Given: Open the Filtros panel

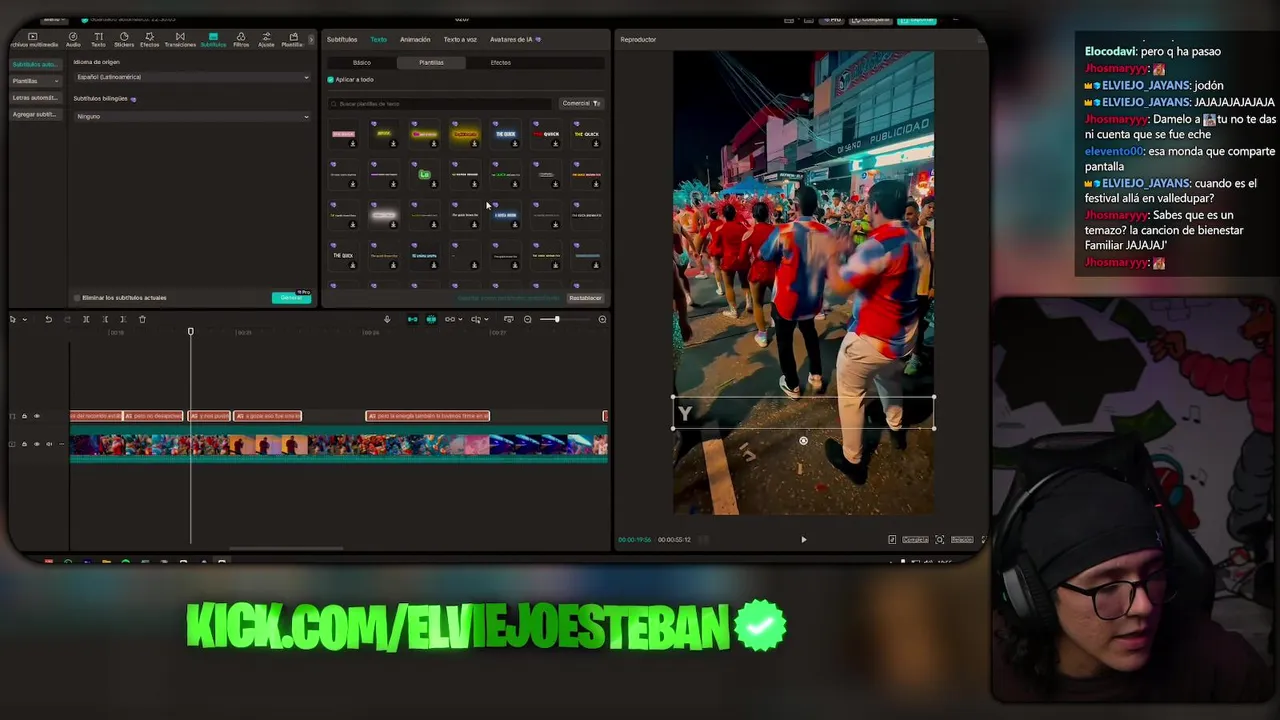Looking at the screenshot, I should (241, 40).
